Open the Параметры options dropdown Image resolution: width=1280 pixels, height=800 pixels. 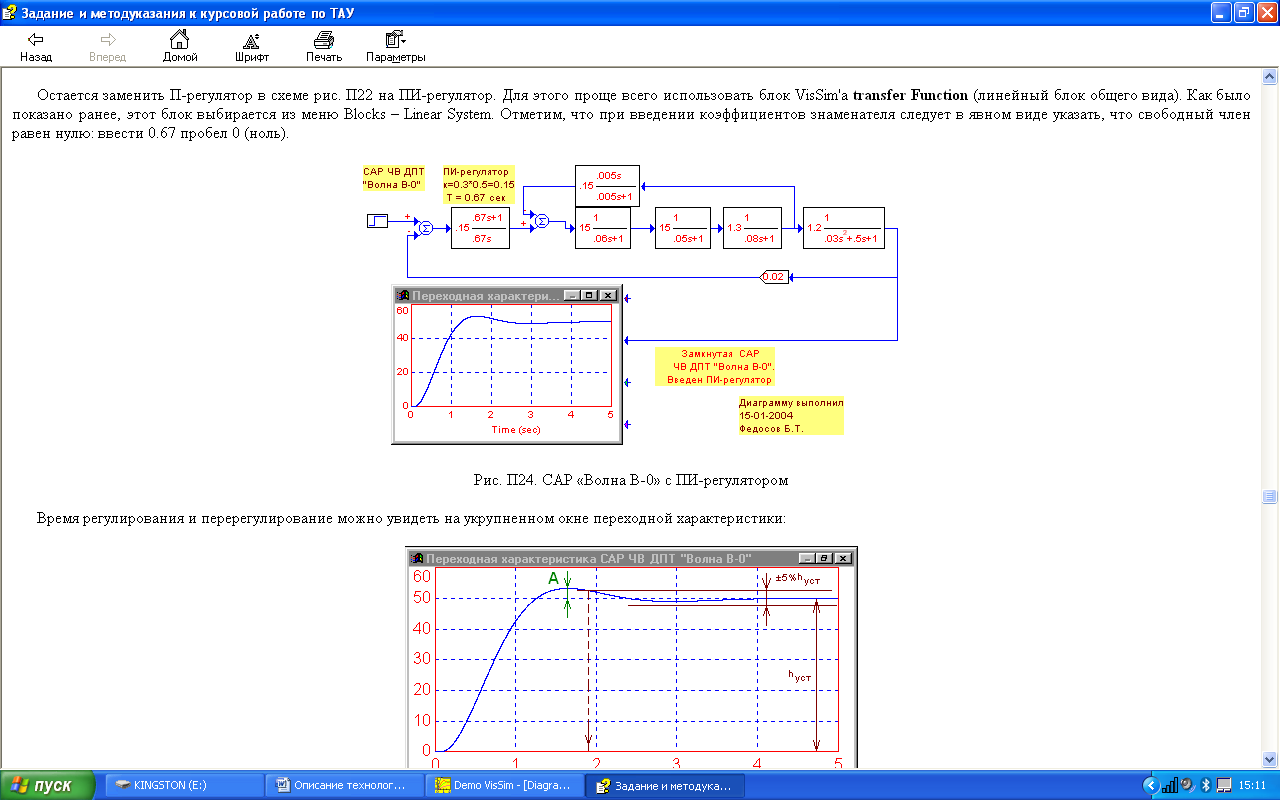pyautogui.click(x=396, y=47)
